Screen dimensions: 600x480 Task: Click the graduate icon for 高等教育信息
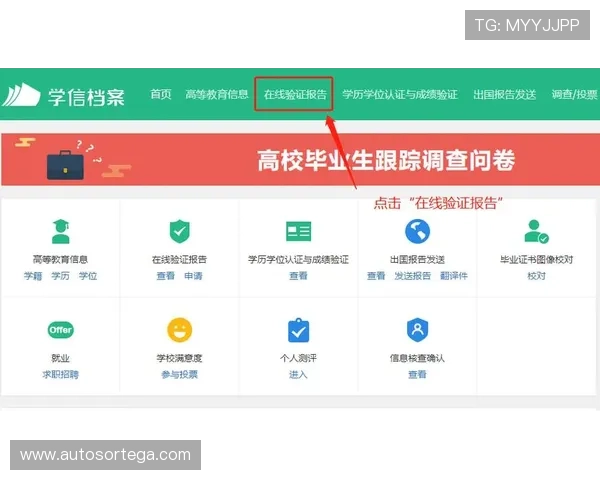pos(60,231)
